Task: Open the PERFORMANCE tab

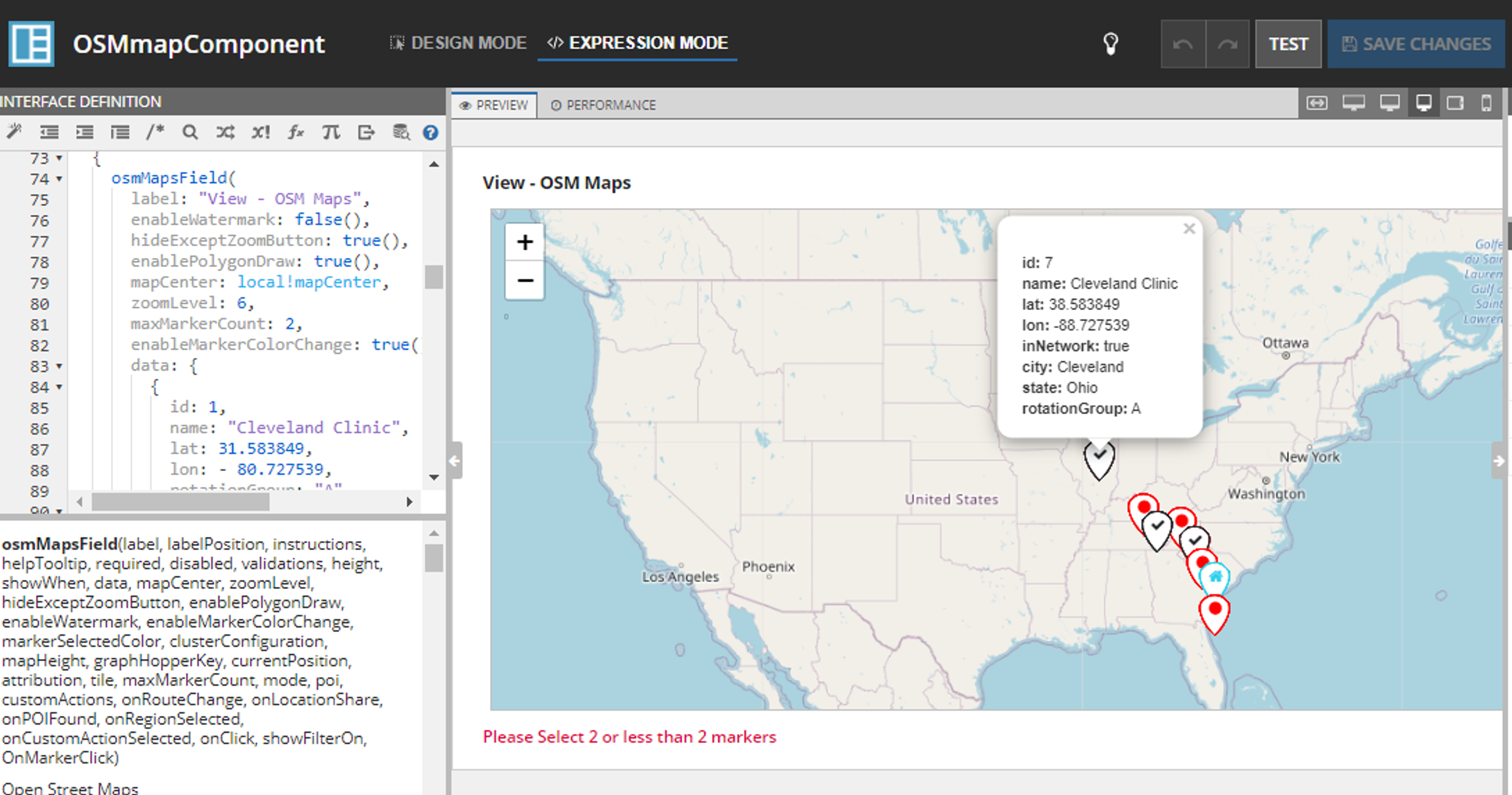Action: click(x=603, y=105)
